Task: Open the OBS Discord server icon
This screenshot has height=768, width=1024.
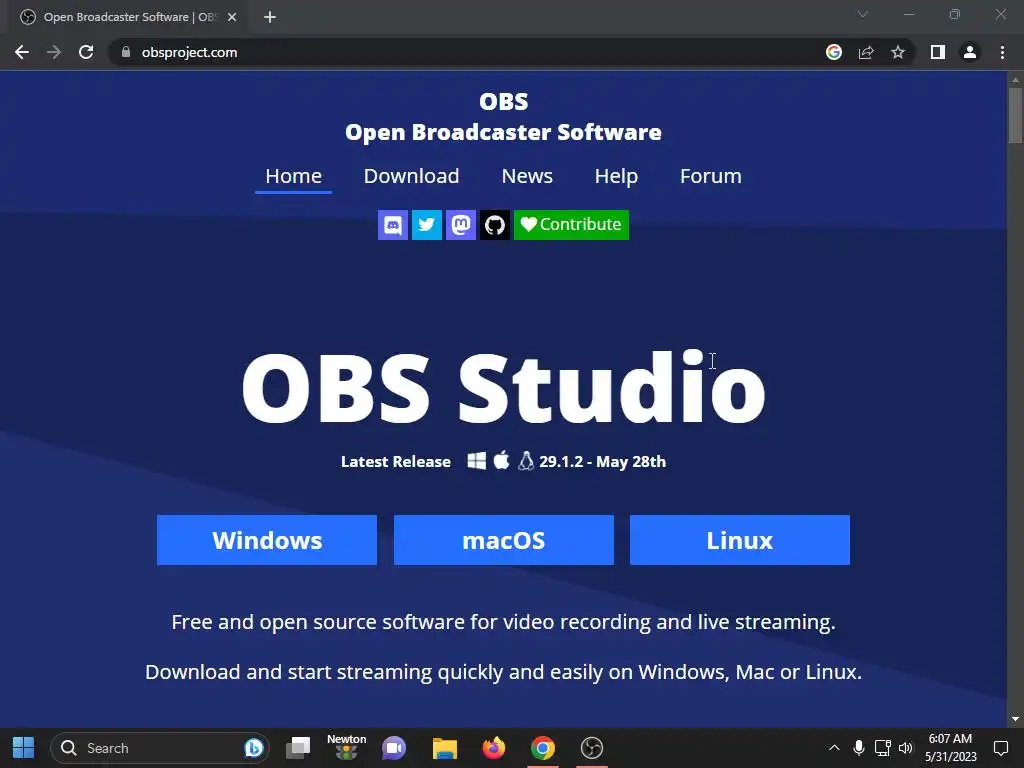Action: (392, 225)
